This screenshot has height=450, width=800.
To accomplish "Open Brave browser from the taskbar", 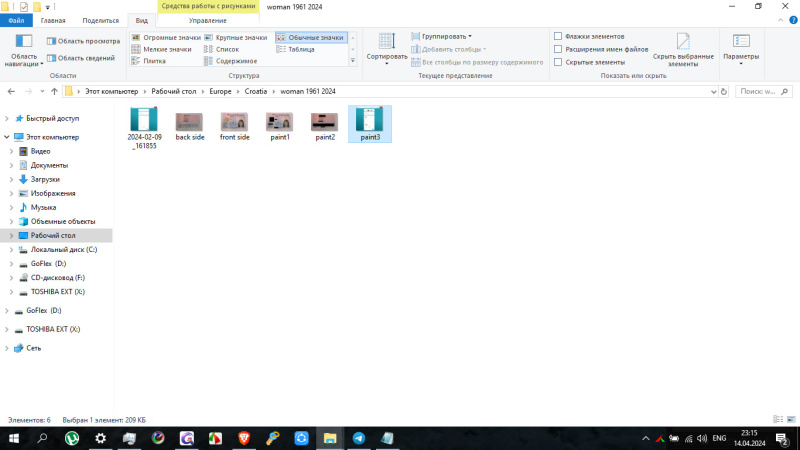I will coord(244,438).
